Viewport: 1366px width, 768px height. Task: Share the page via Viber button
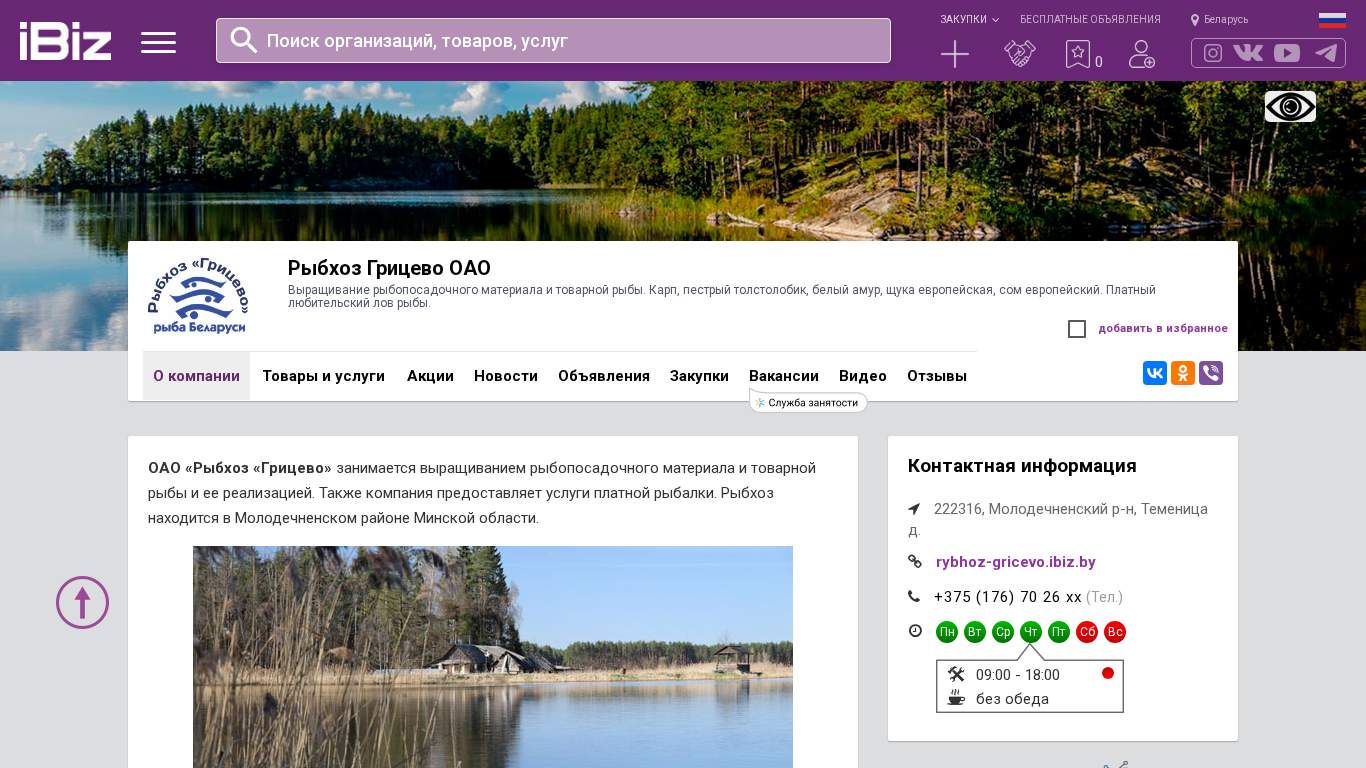(x=1211, y=373)
